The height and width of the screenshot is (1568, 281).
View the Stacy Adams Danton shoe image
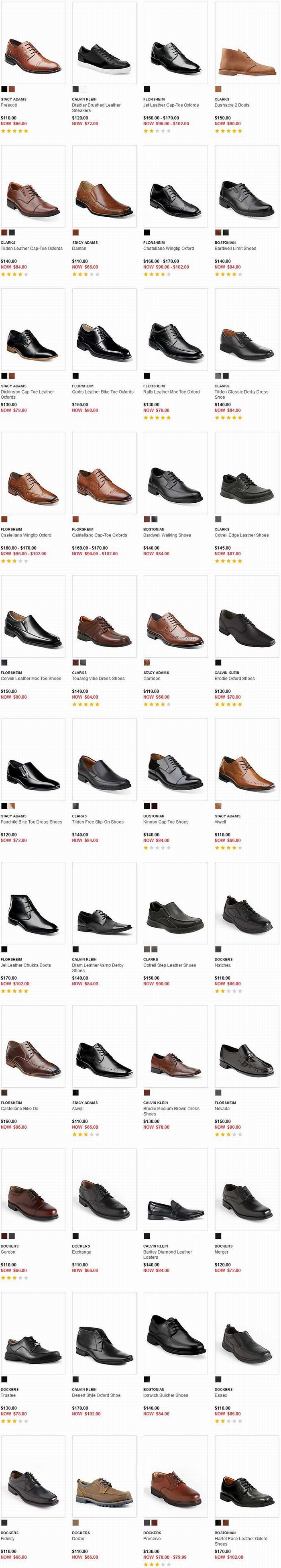point(104,186)
